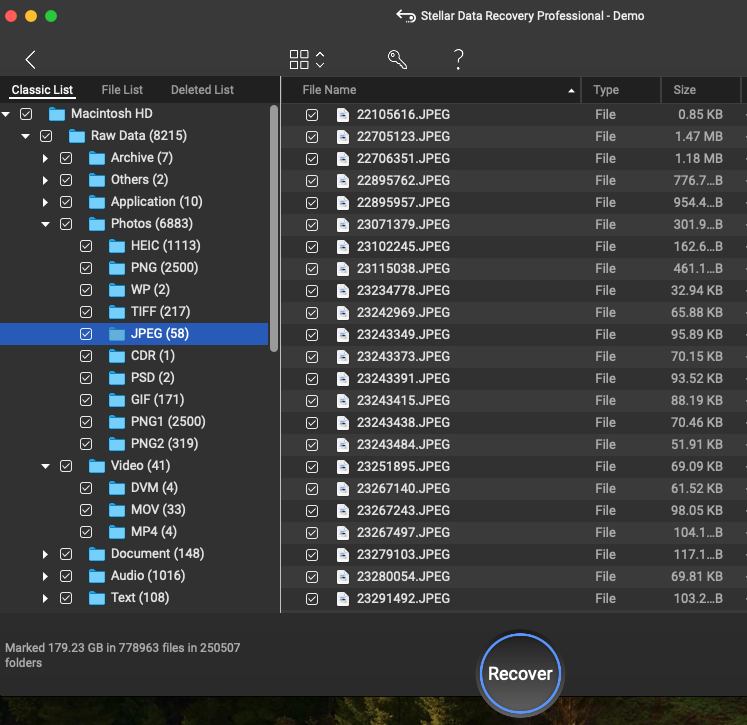Collapse the Photos (6883) folder
The height and width of the screenshot is (725, 747).
46,224
